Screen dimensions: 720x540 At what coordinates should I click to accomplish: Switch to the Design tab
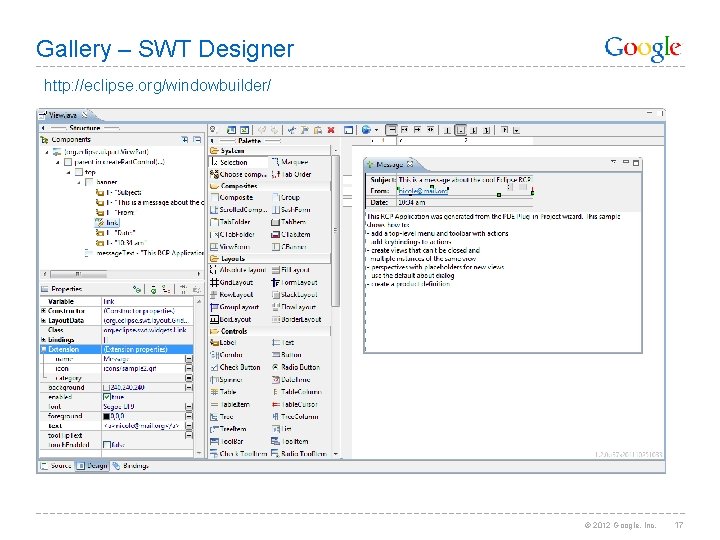[92, 466]
